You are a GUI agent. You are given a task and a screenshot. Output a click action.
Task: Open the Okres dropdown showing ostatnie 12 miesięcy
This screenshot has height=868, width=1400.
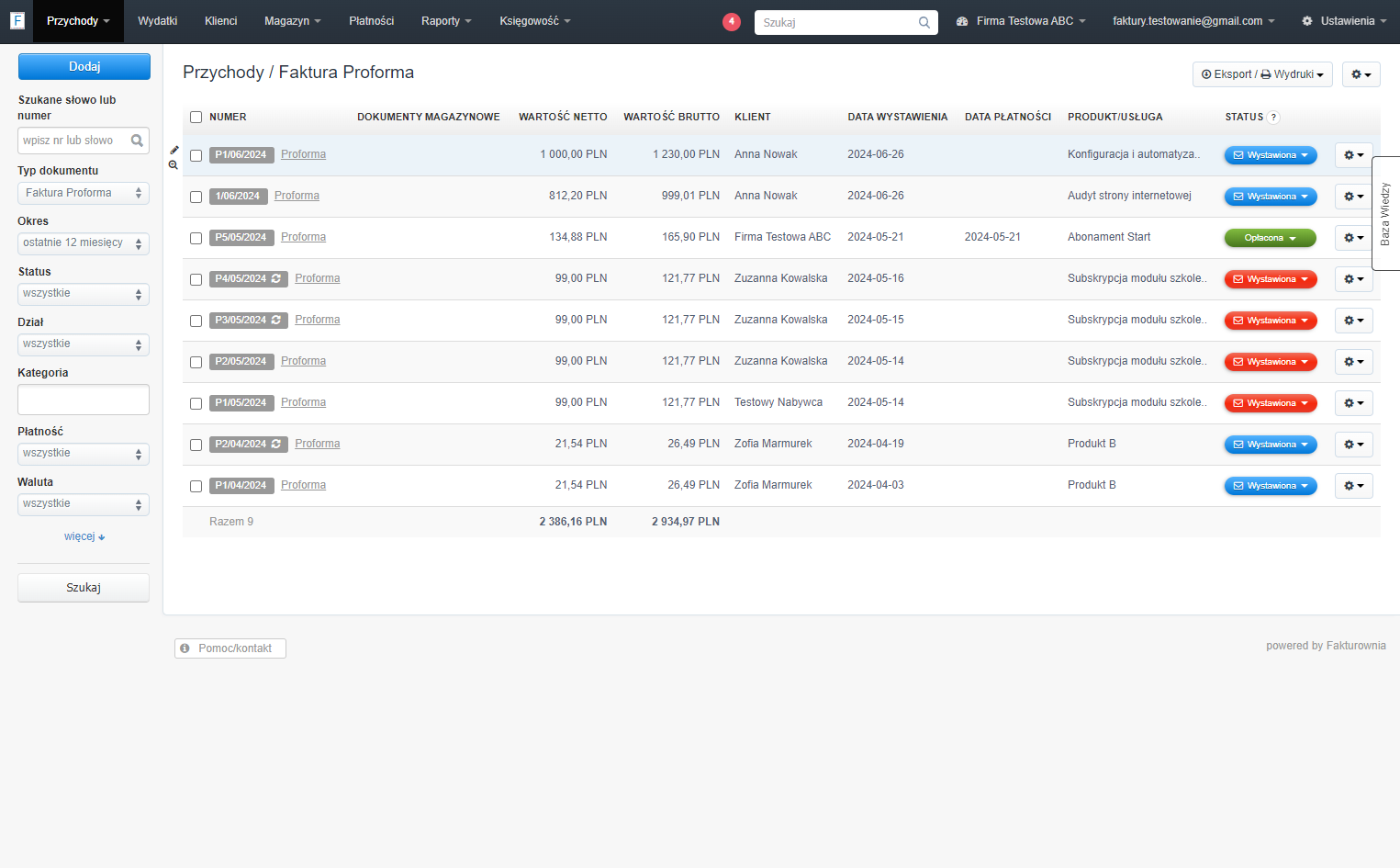pos(84,243)
